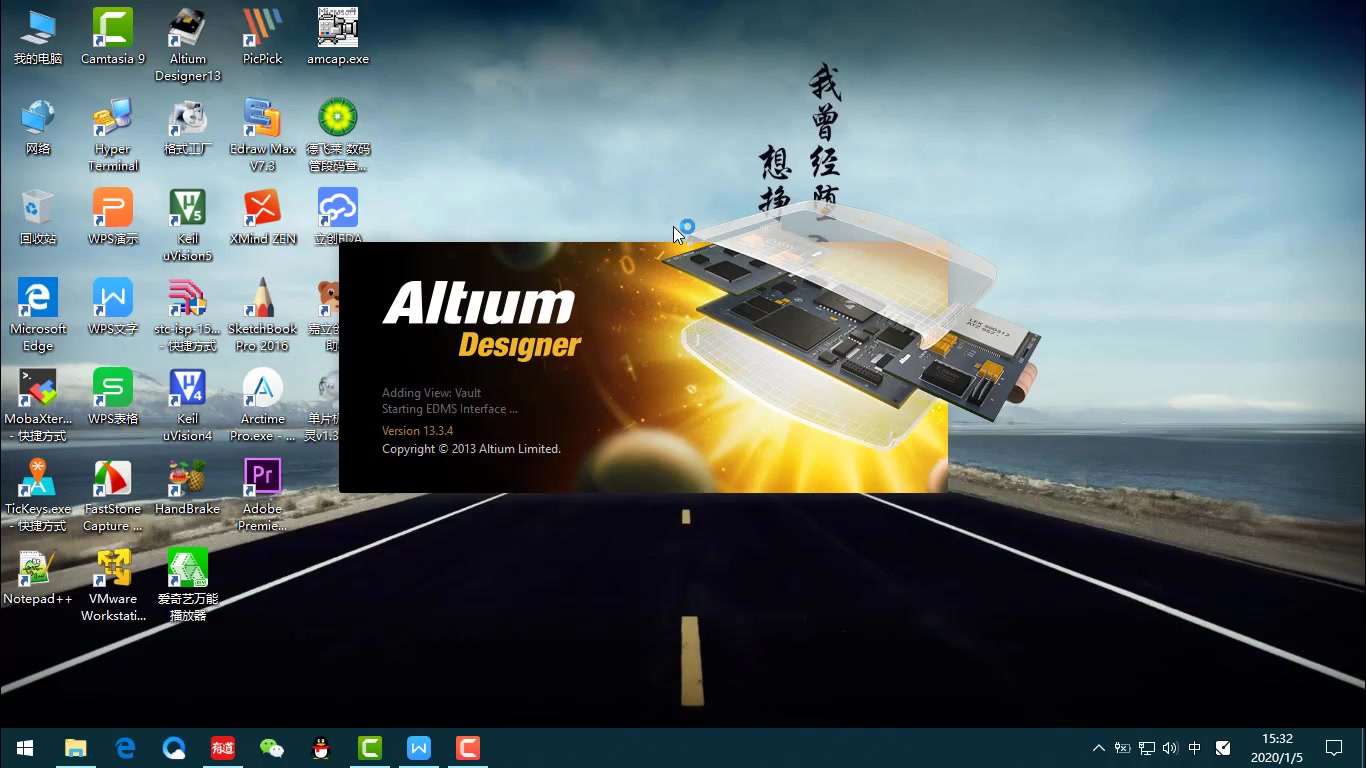The height and width of the screenshot is (768, 1366).
Task: Select Arctime Pro.exe shortcut
Action: (262, 405)
